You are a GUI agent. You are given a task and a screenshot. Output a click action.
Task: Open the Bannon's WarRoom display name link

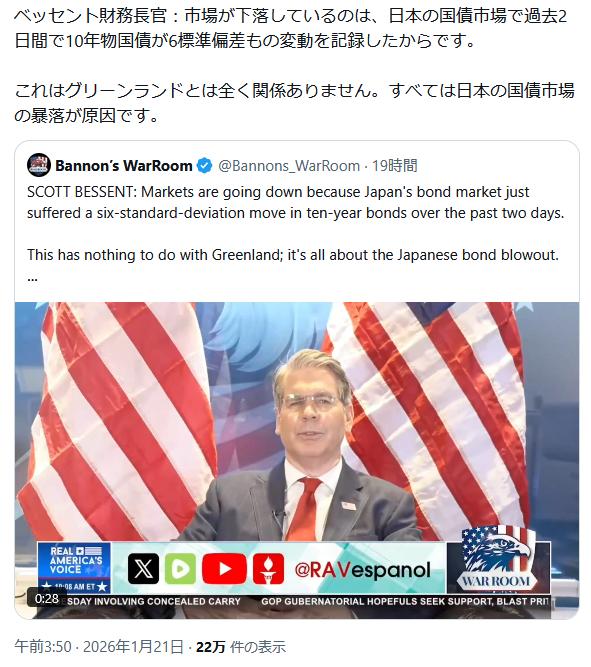(x=123, y=165)
